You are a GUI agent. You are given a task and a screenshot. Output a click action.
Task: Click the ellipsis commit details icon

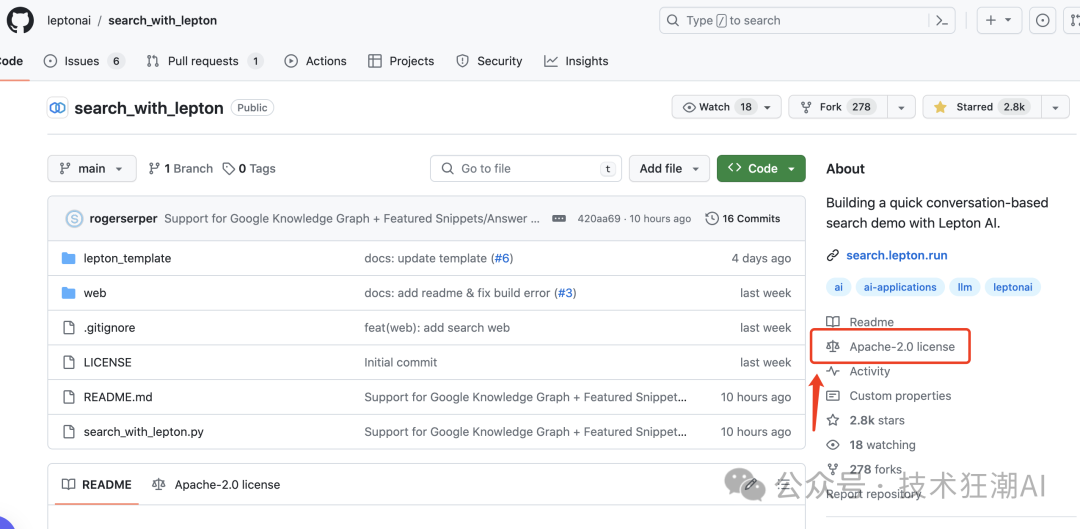coord(559,219)
